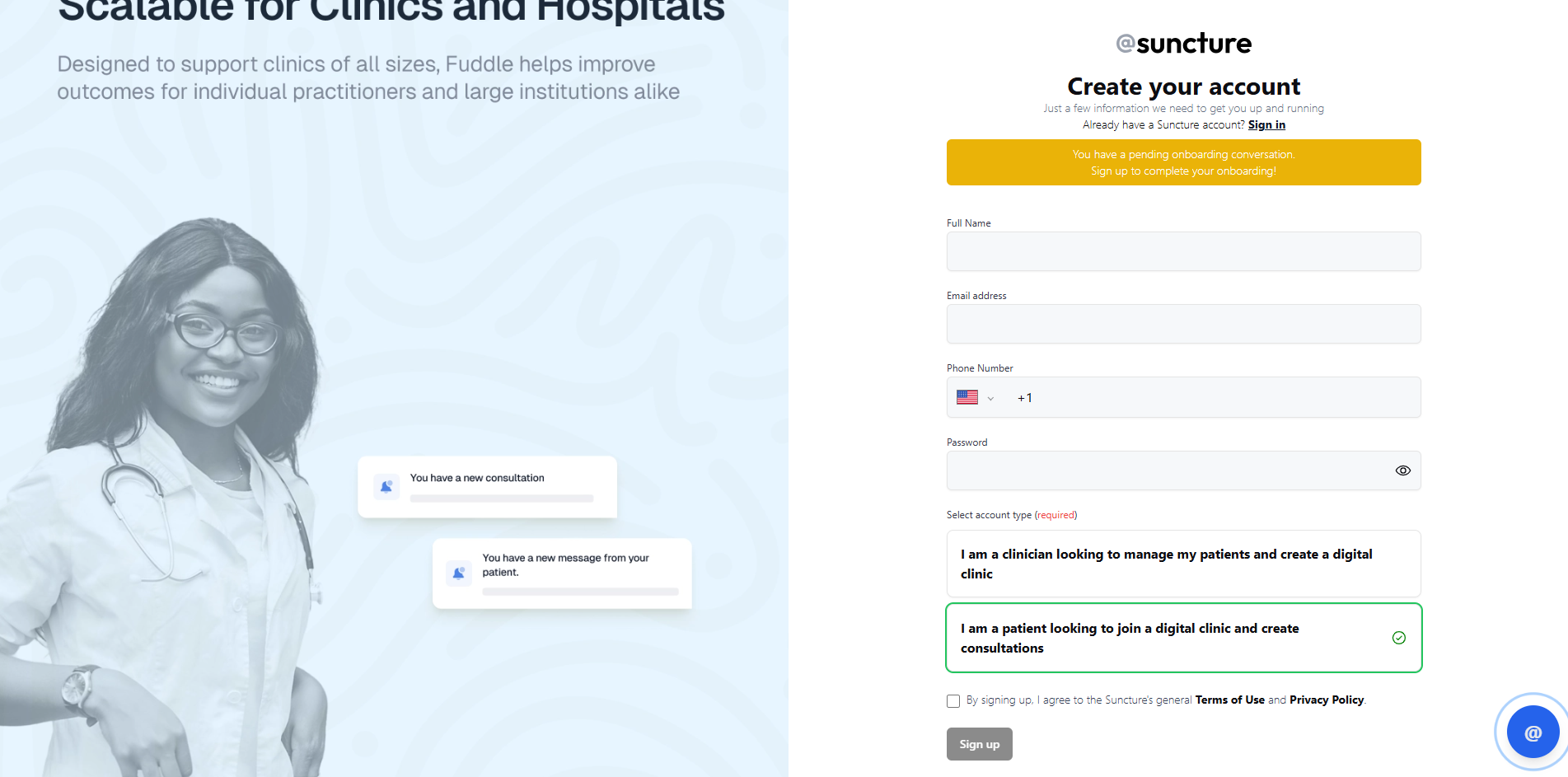Screen dimensions: 1568x777
Task: Click the Full Name input field
Action: click(x=1183, y=251)
